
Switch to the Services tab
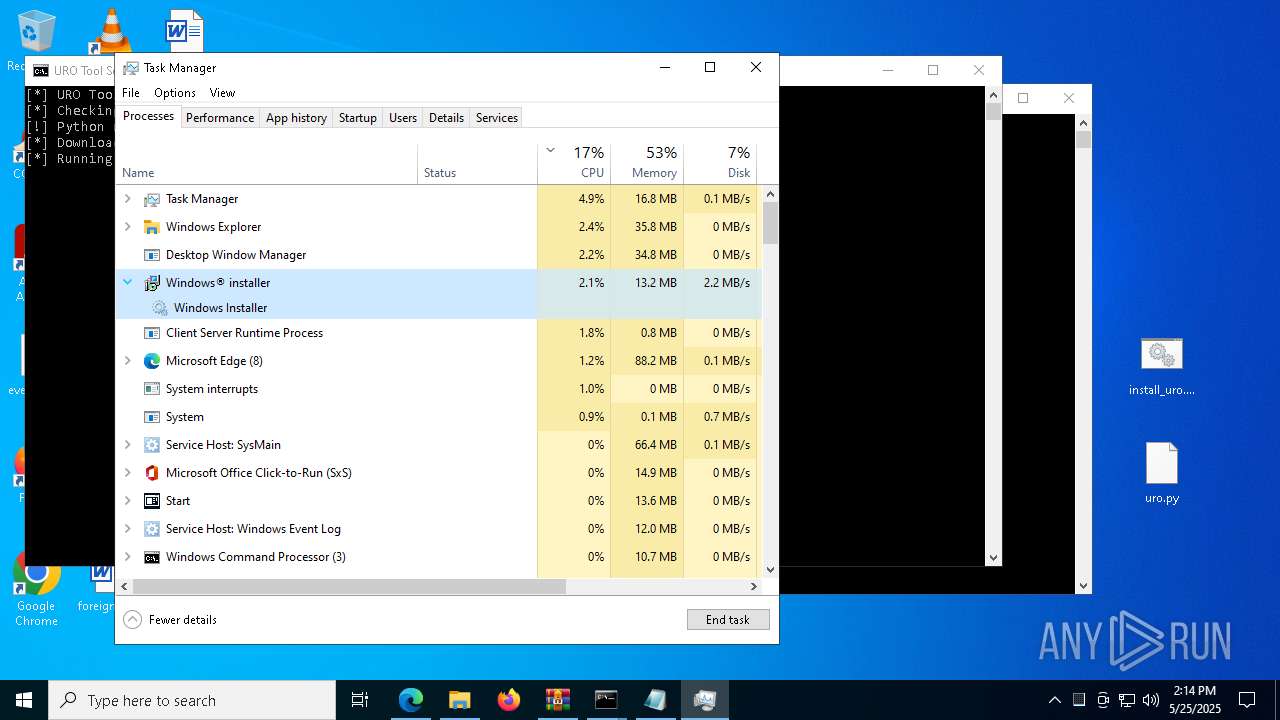[497, 118]
